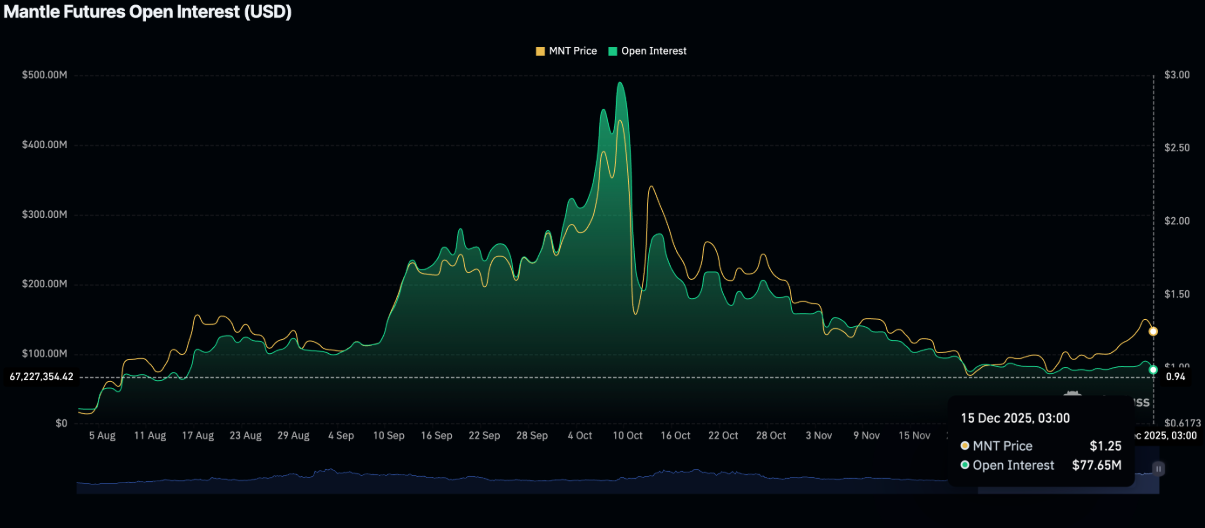Click the 15 Dec 2025 tooltip date header

click(1015, 418)
